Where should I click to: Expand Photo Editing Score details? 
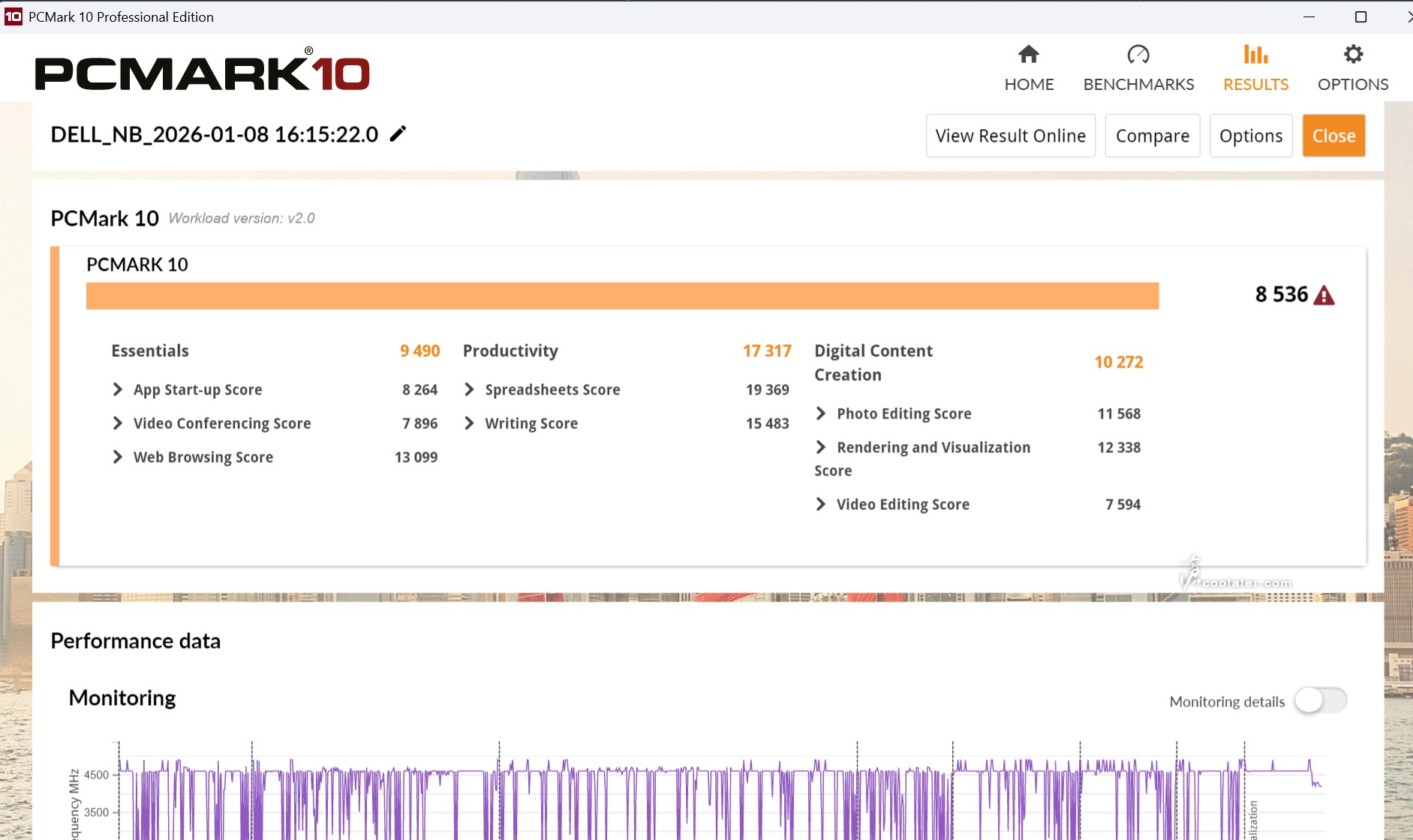point(821,413)
